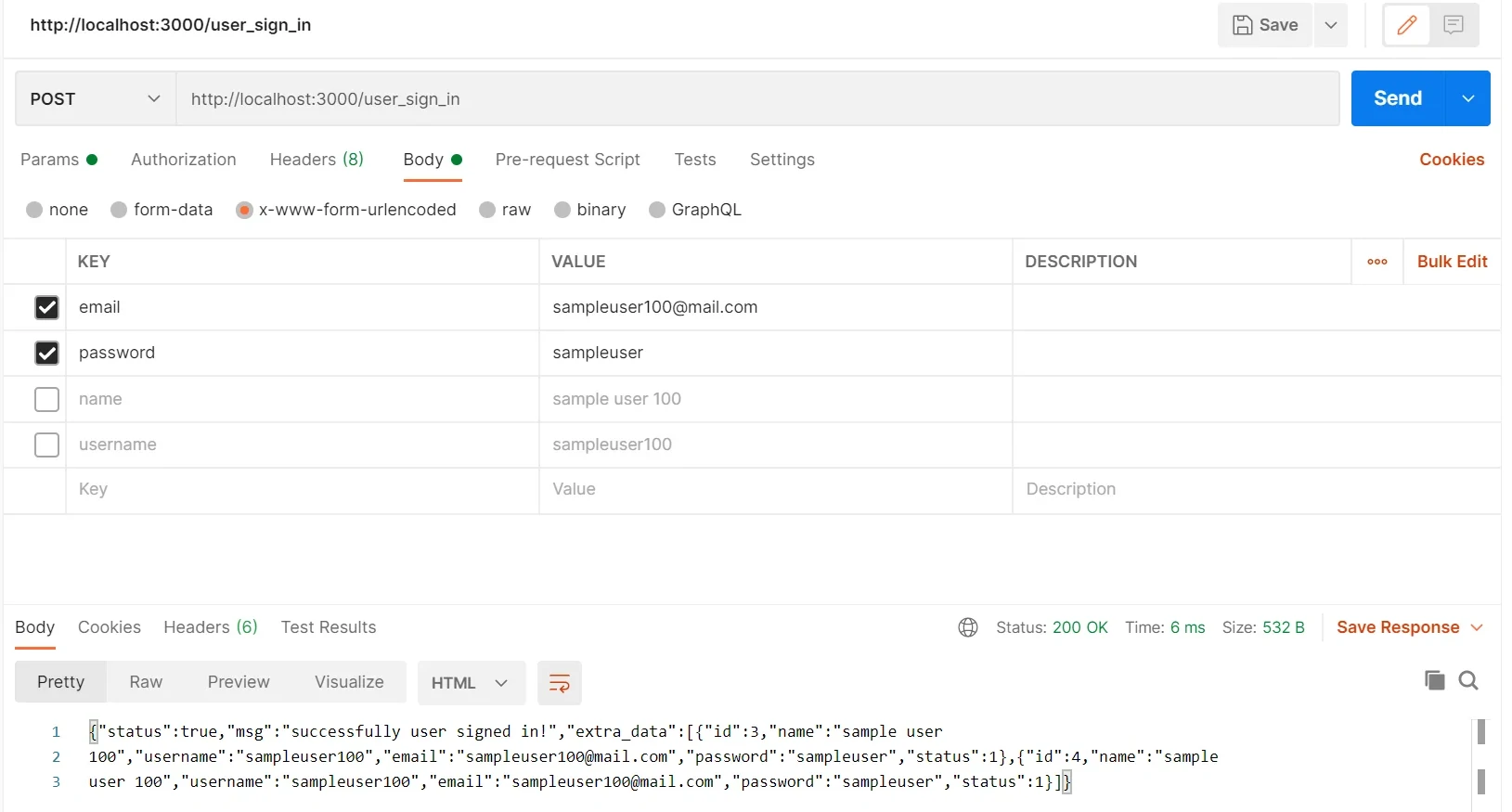Enable the name row checkbox

[46, 399]
